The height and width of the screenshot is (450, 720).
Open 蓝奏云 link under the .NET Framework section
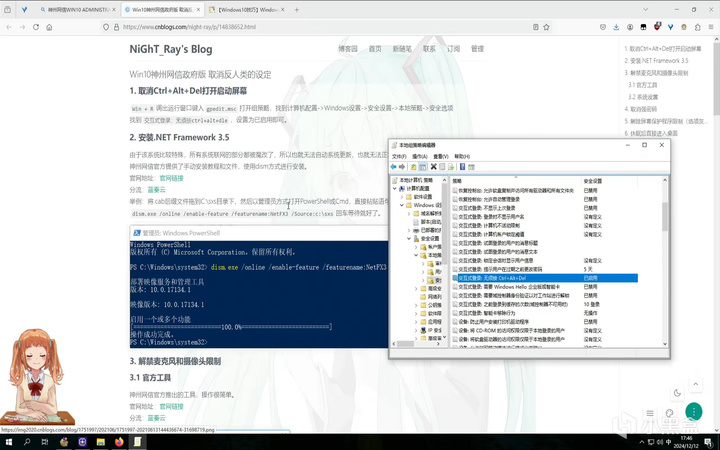click(157, 190)
